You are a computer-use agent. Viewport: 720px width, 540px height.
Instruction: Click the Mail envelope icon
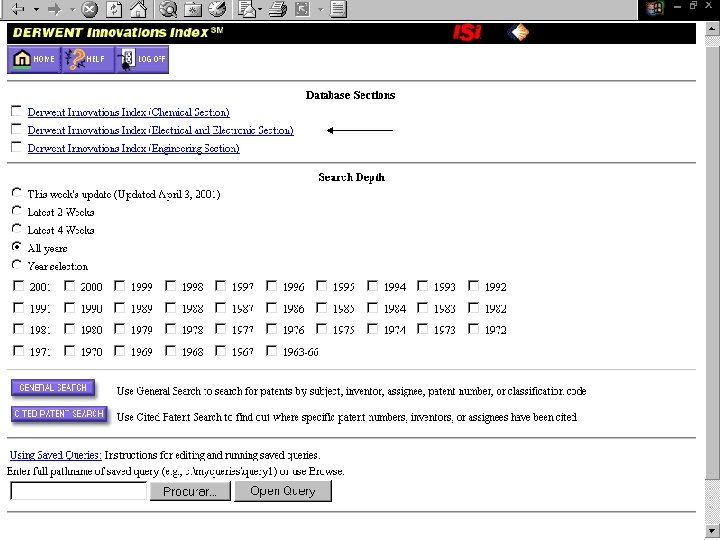point(247,9)
